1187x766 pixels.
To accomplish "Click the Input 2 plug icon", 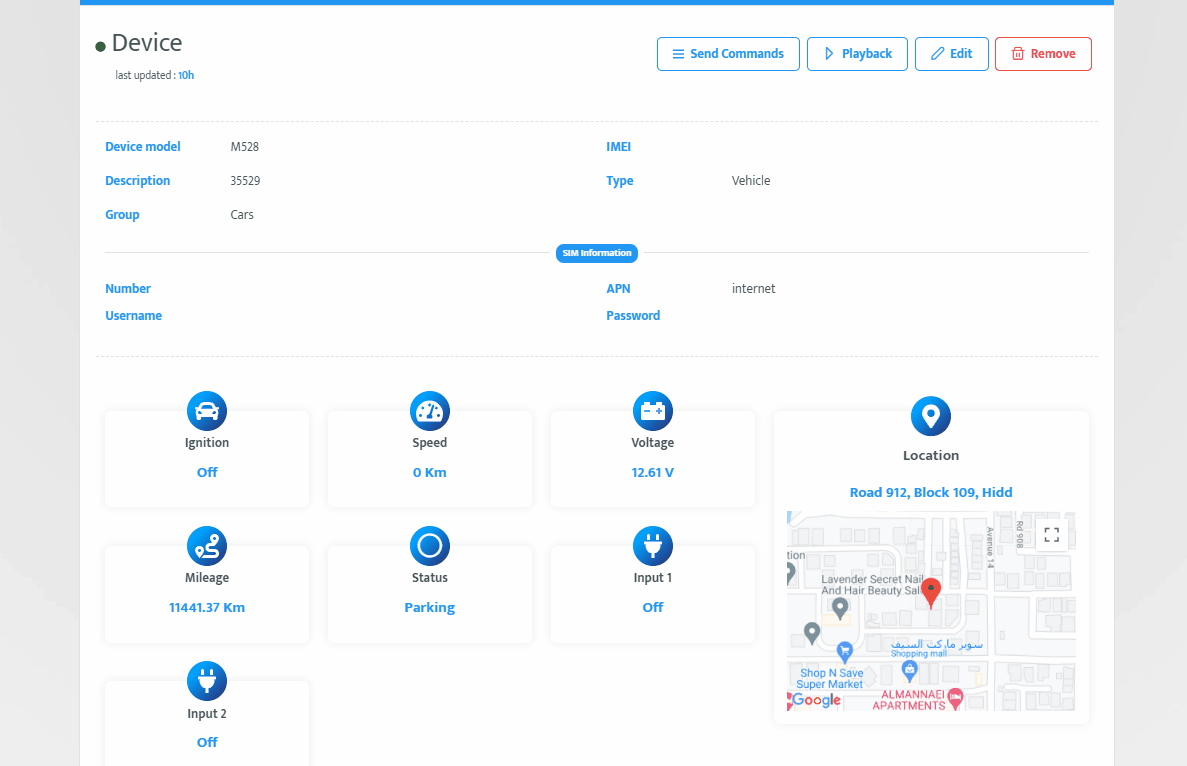I will click(x=207, y=681).
